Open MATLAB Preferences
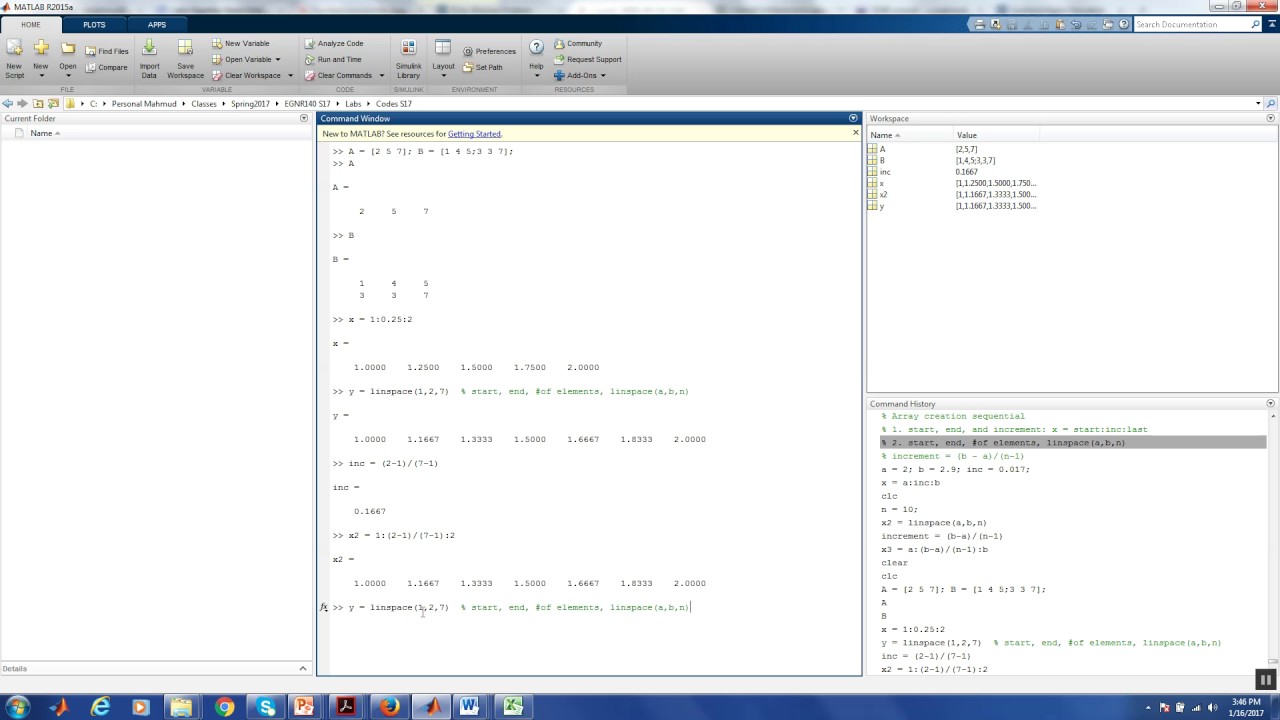The width and height of the screenshot is (1280, 720). click(x=489, y=51)
